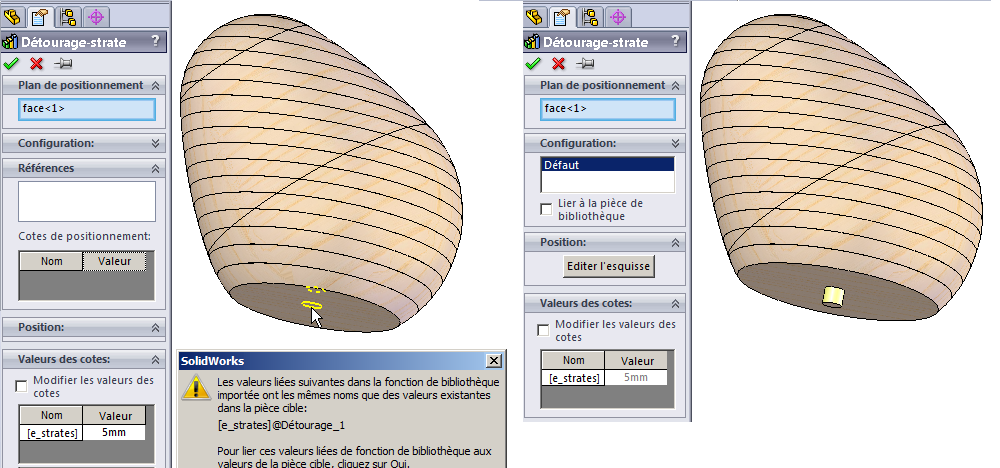Toggle the pushpin in right panel
This screenshot has width=1000, height=468.
(585, 63)
